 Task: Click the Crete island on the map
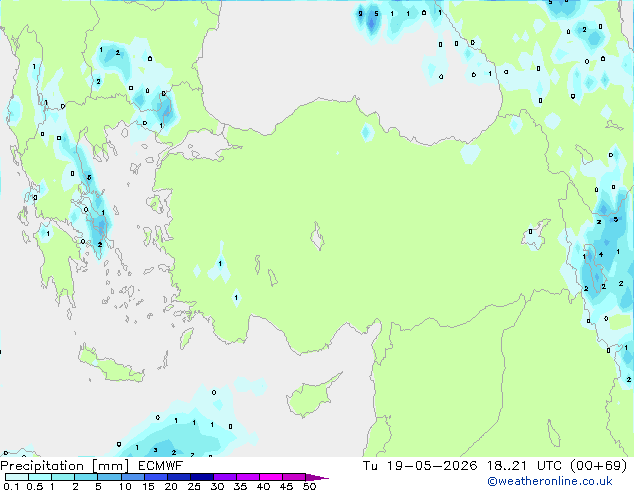(110, 365)
